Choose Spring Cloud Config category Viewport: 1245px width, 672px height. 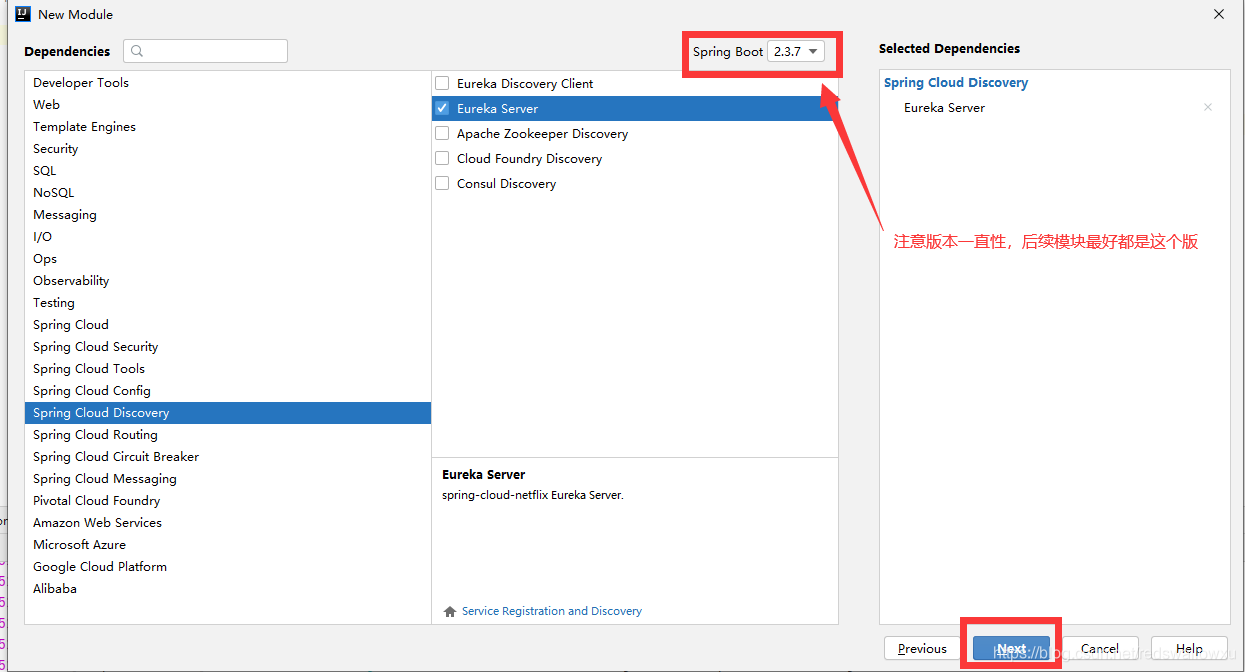click(x=228, y=391)
